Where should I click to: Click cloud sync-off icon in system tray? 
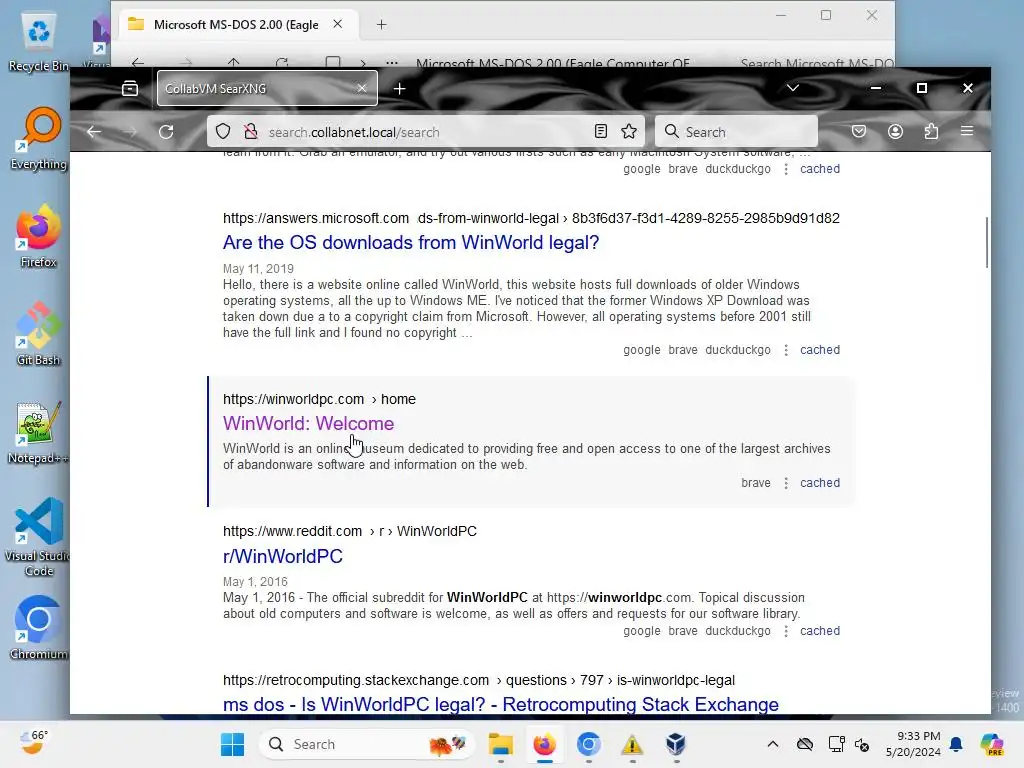tap(805, 744)
